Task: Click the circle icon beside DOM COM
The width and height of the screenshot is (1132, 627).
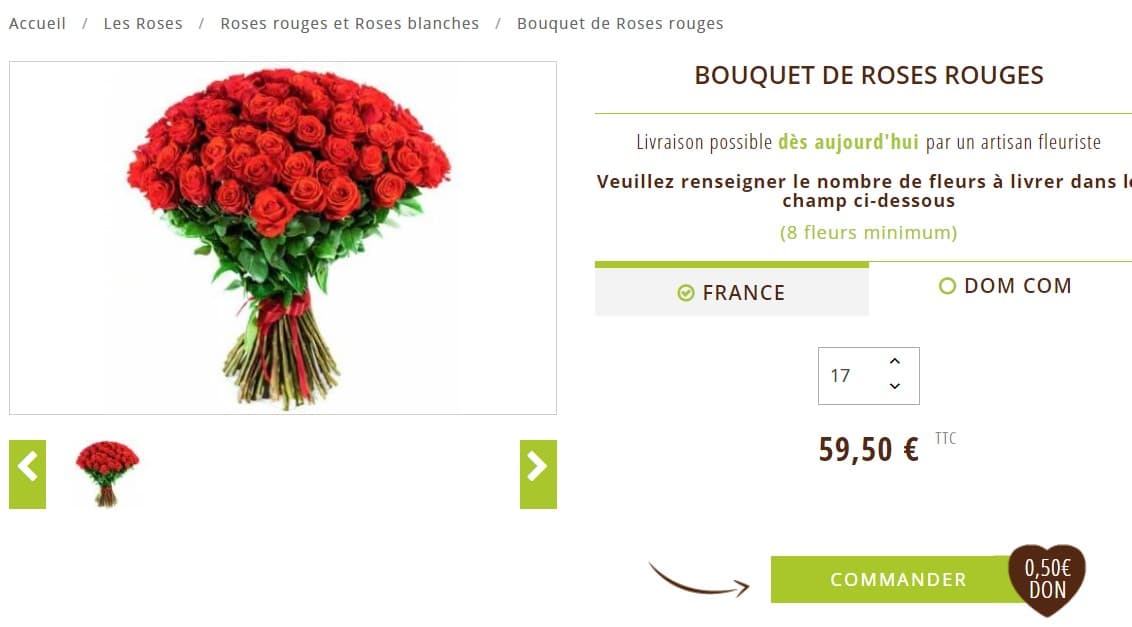Action: click(946, 286)
